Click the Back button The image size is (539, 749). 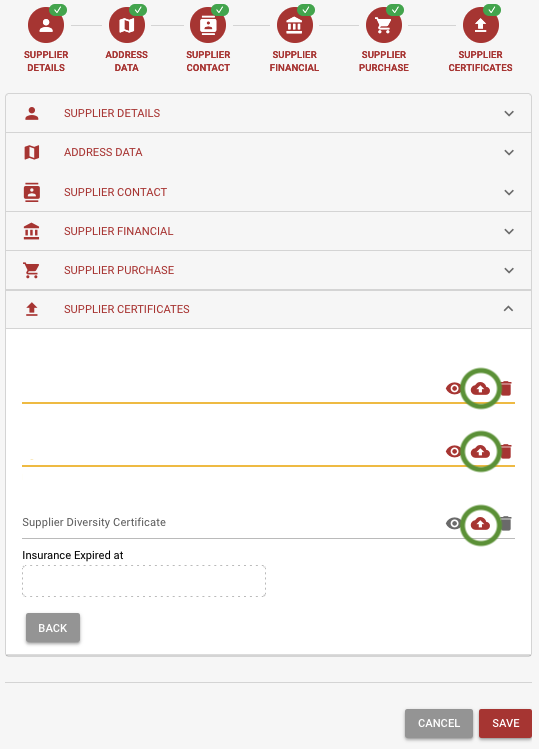coord(53,628)
